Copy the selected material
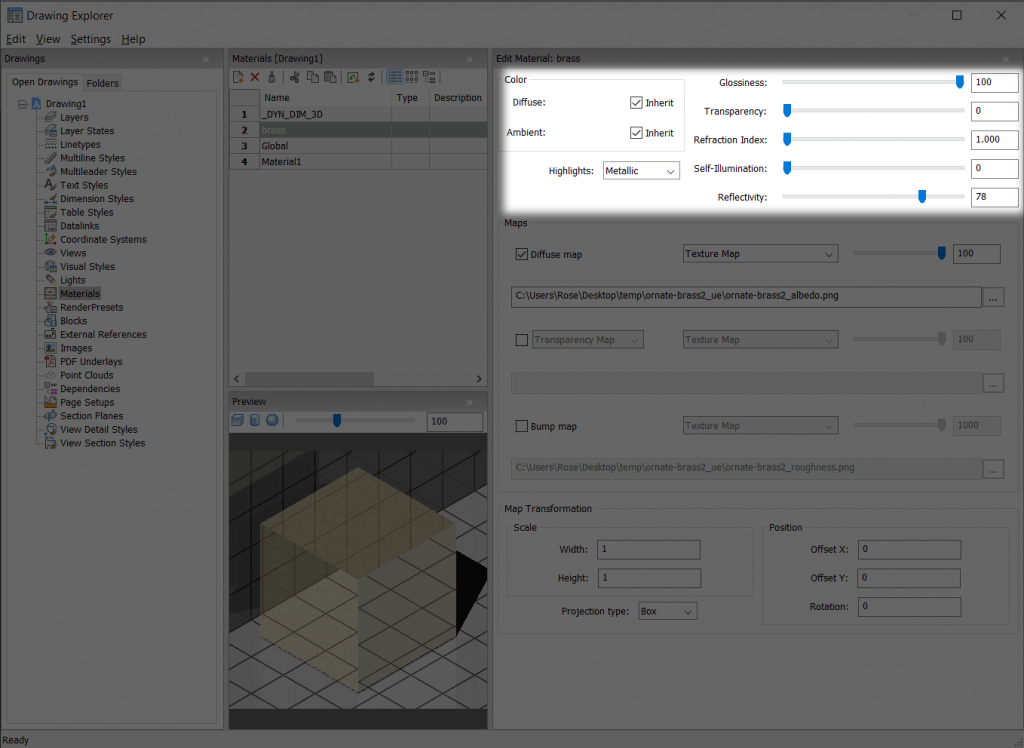This screenshot has width=1024, height=748. pyautogui.click(x=313, y=76)
